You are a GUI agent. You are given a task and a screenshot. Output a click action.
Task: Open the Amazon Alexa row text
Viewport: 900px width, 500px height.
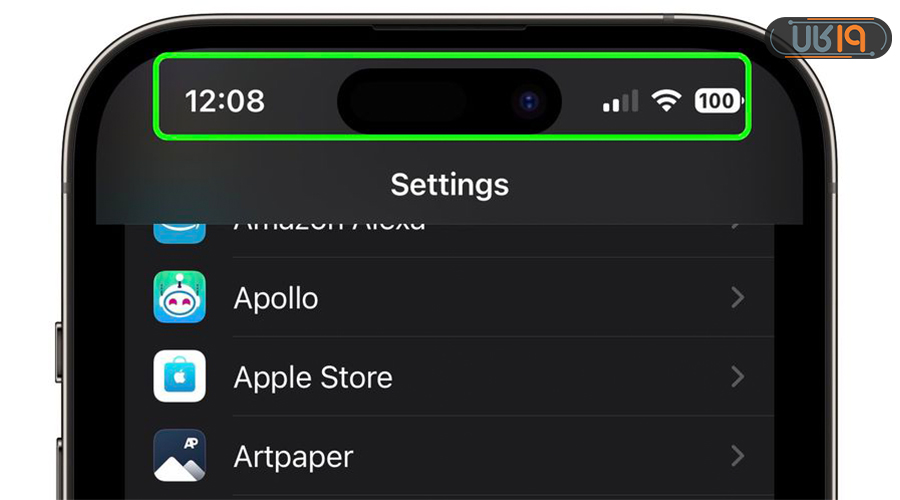coord(329,227)
